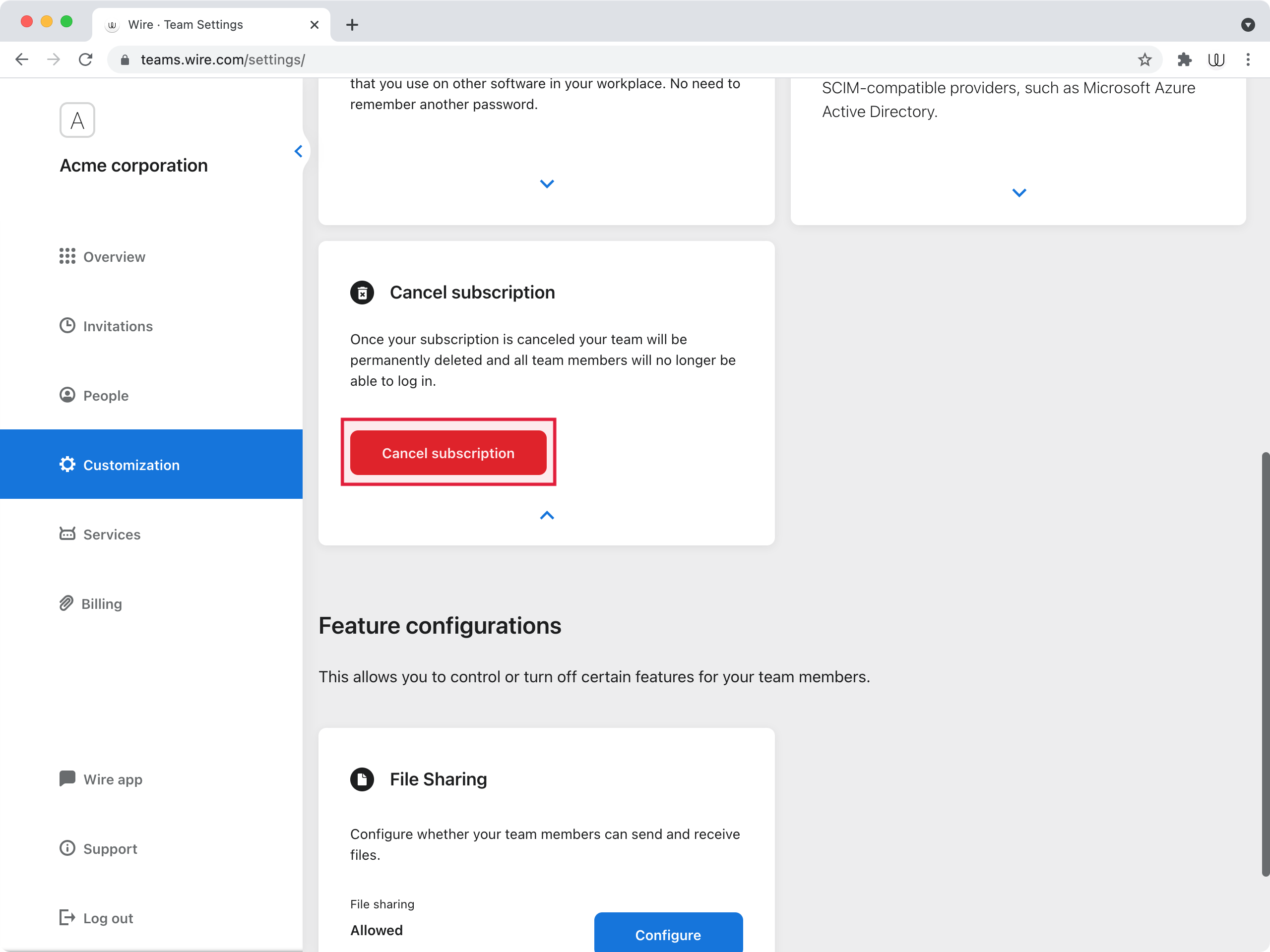Switch to the Wire Team Settings tab

coord(211,25)
